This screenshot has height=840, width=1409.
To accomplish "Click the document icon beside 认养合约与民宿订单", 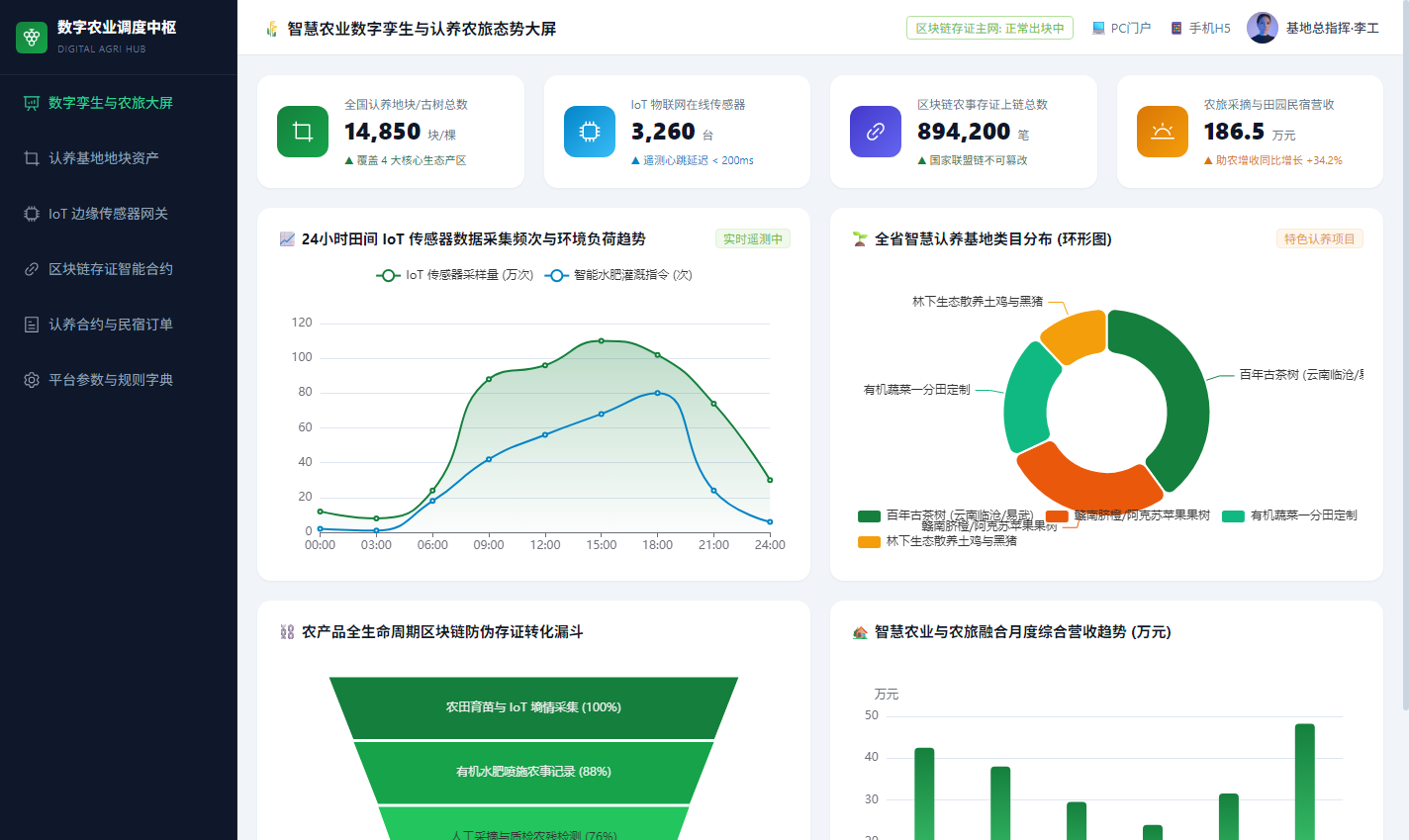I will (32, 325).
